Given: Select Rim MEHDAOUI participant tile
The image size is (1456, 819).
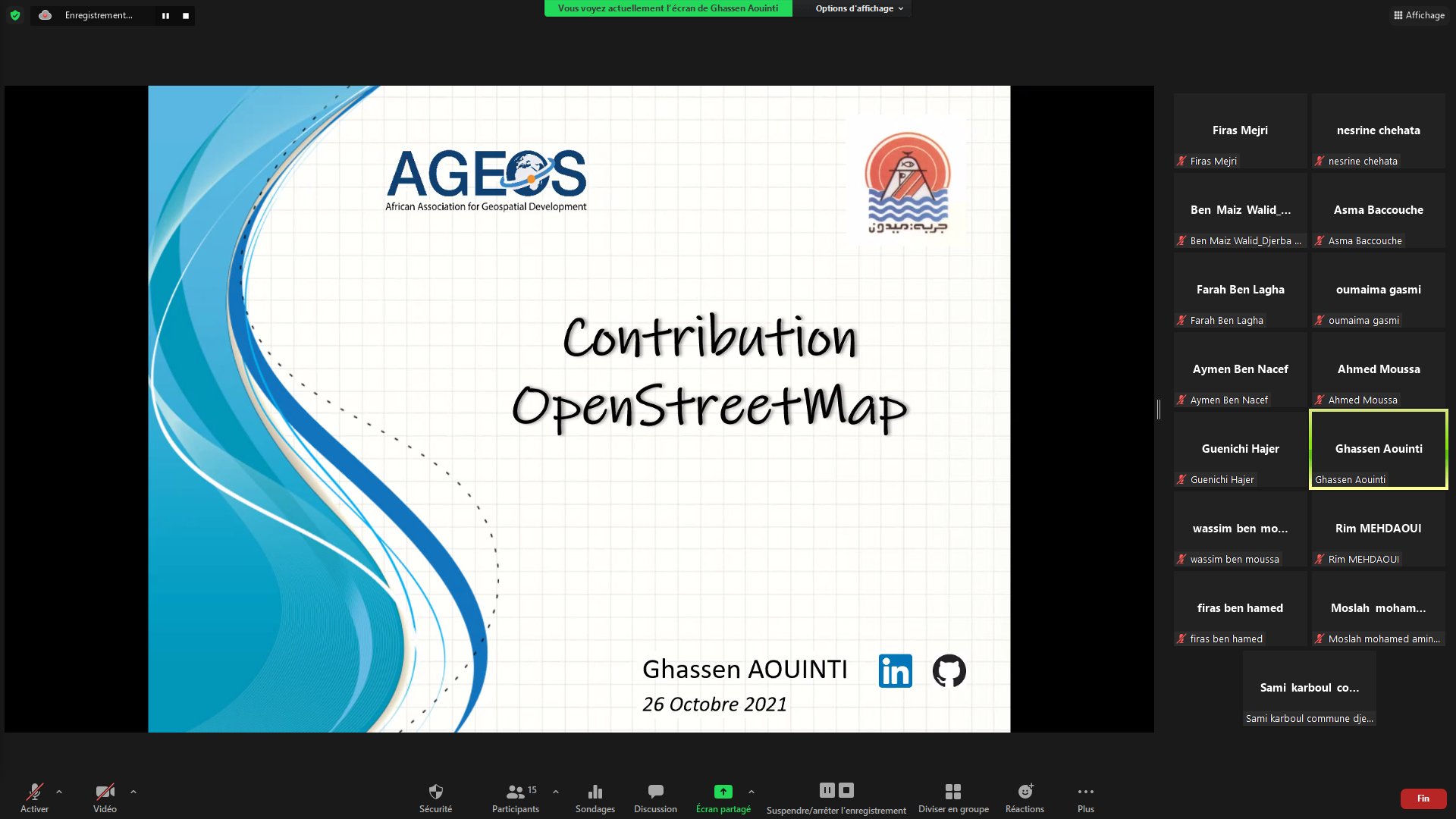Looking at the screenshot, I should [x=1379, y=529].
